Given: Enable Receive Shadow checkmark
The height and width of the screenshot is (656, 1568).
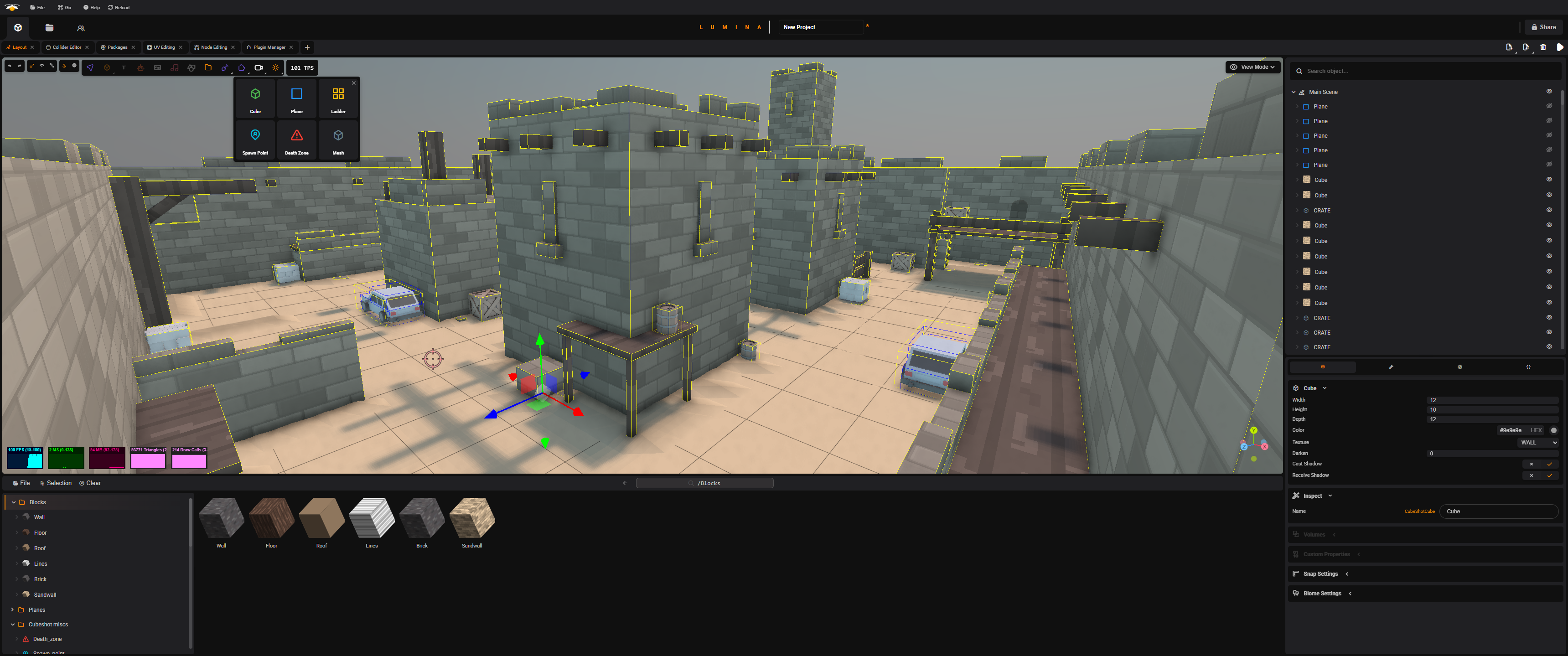Looking at the screenshot, I should 1550,475.
